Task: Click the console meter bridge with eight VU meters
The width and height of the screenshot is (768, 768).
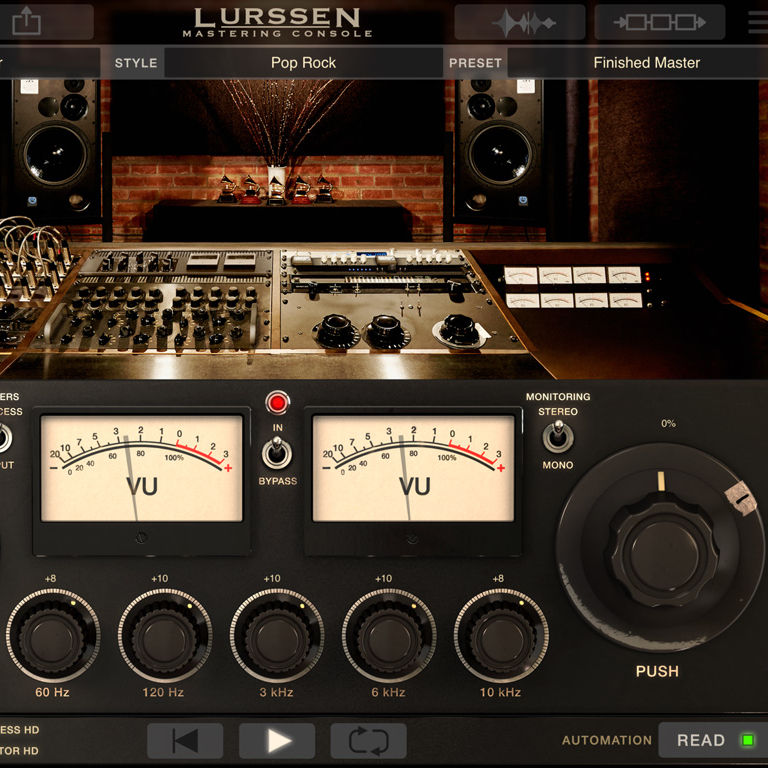Action: 573,288
